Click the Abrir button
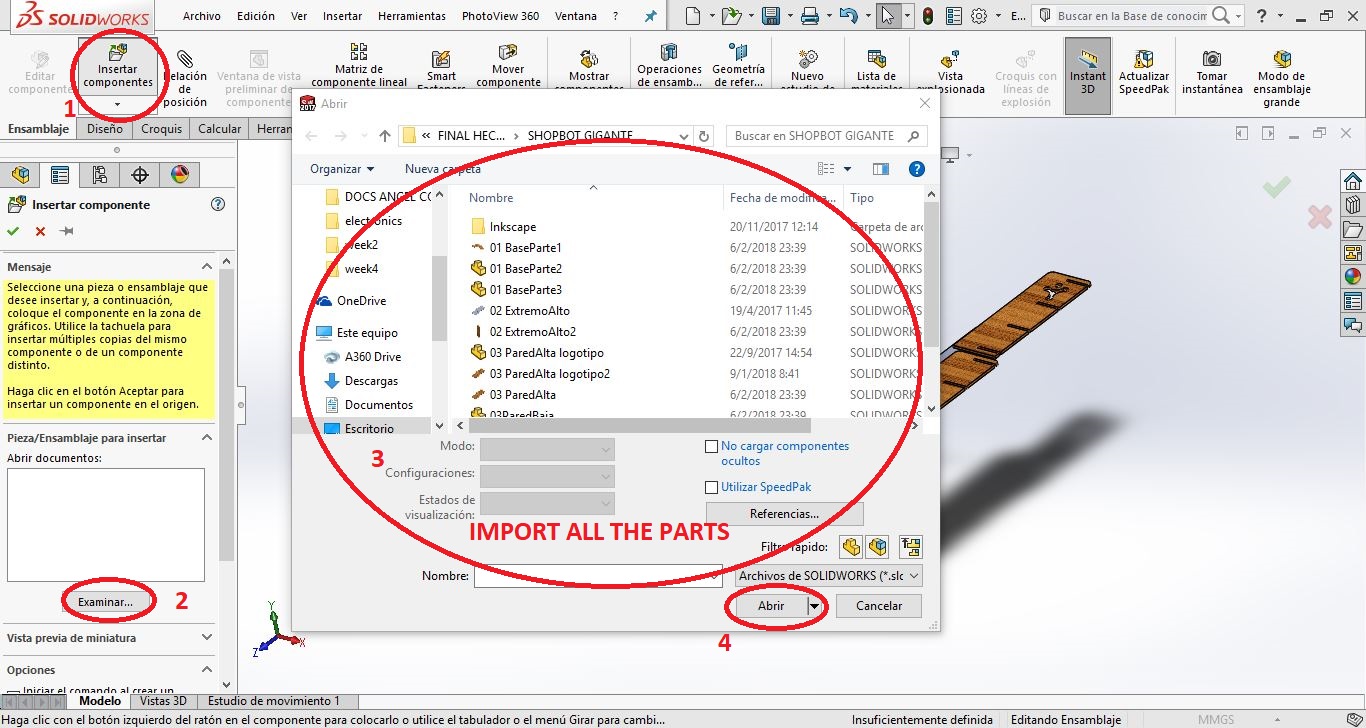Viewport: 1366px width, 728px height. pos(771,605)
